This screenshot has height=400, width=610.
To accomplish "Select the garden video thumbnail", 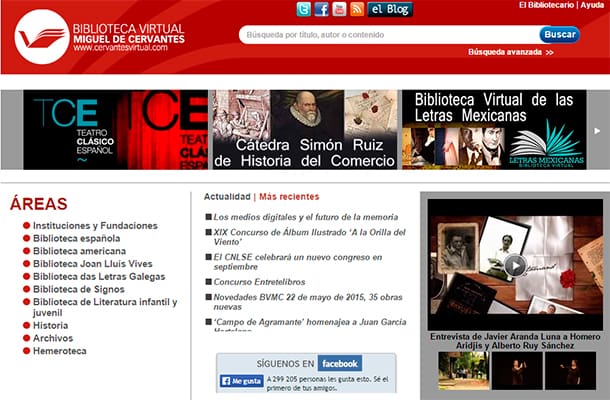I will click(x=464, y=371).
